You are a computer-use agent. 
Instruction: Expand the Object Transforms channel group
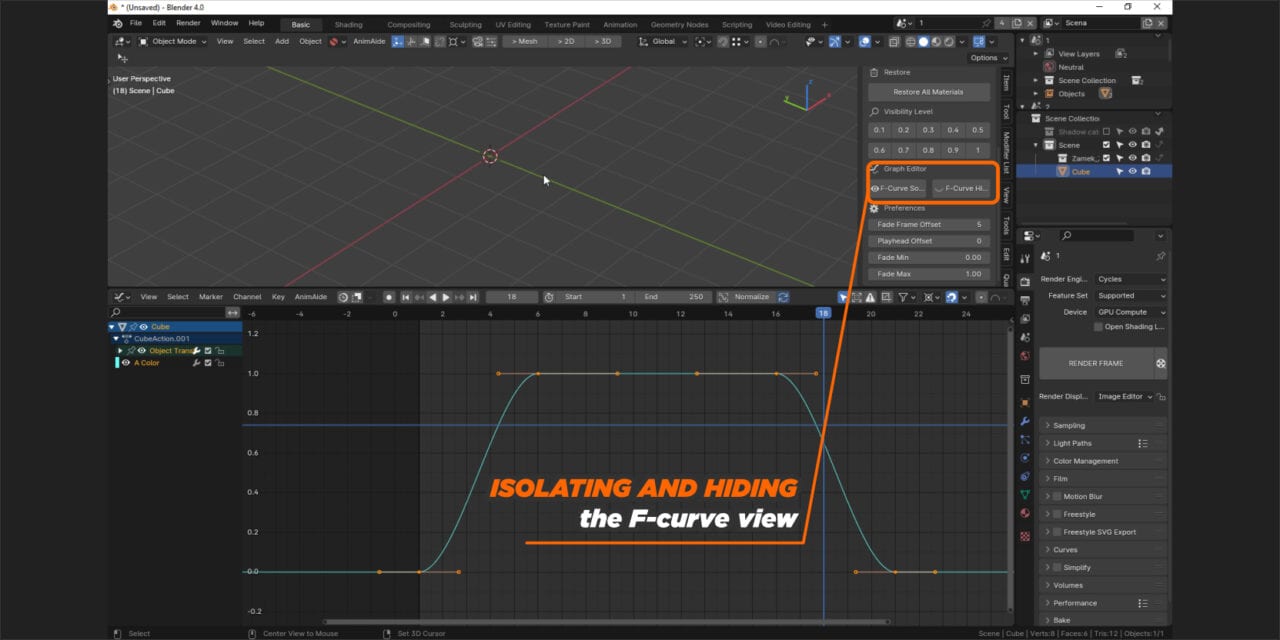[120, 351]
